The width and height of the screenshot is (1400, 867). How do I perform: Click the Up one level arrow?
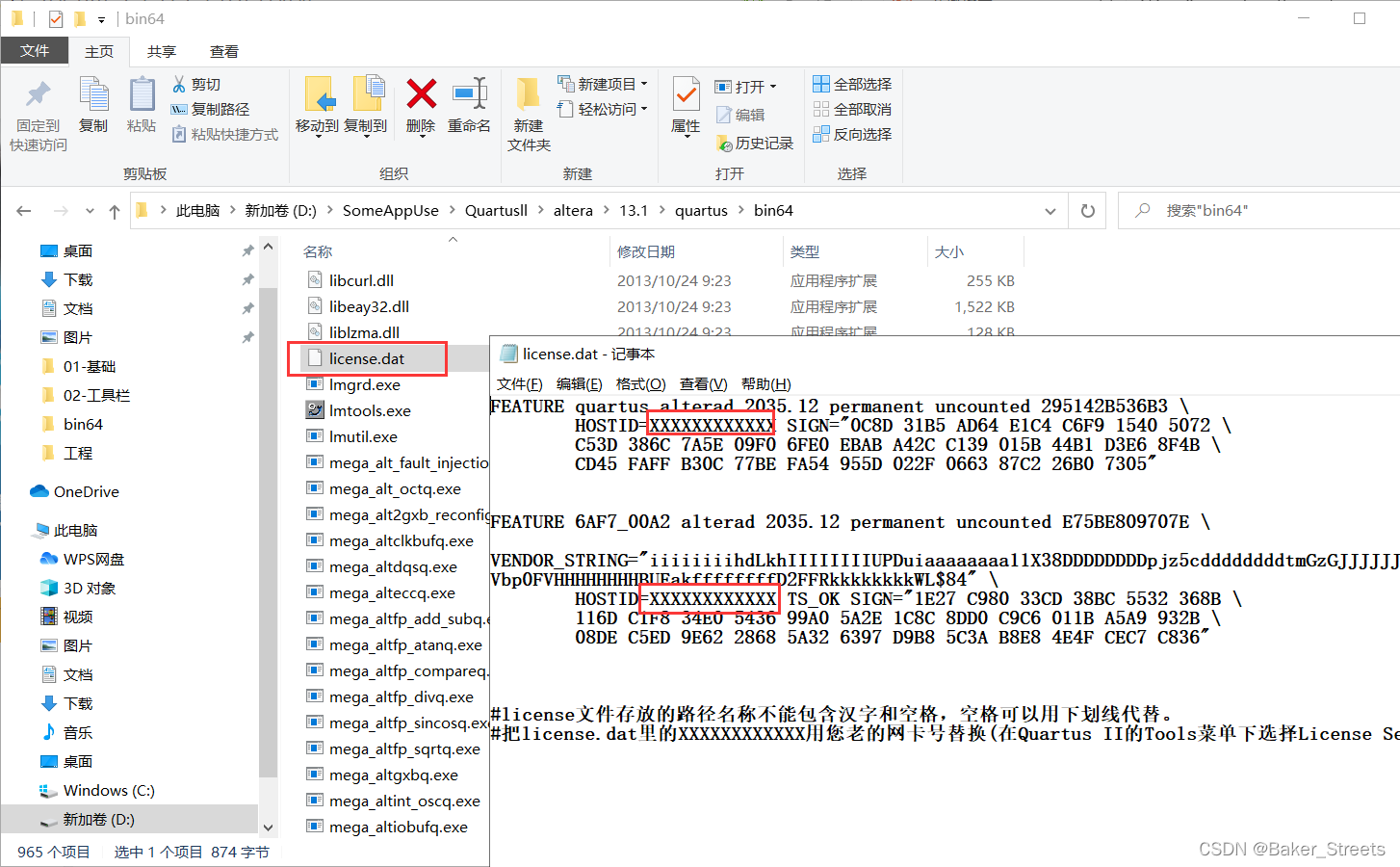pyautogui.click(x=114, y=211)
